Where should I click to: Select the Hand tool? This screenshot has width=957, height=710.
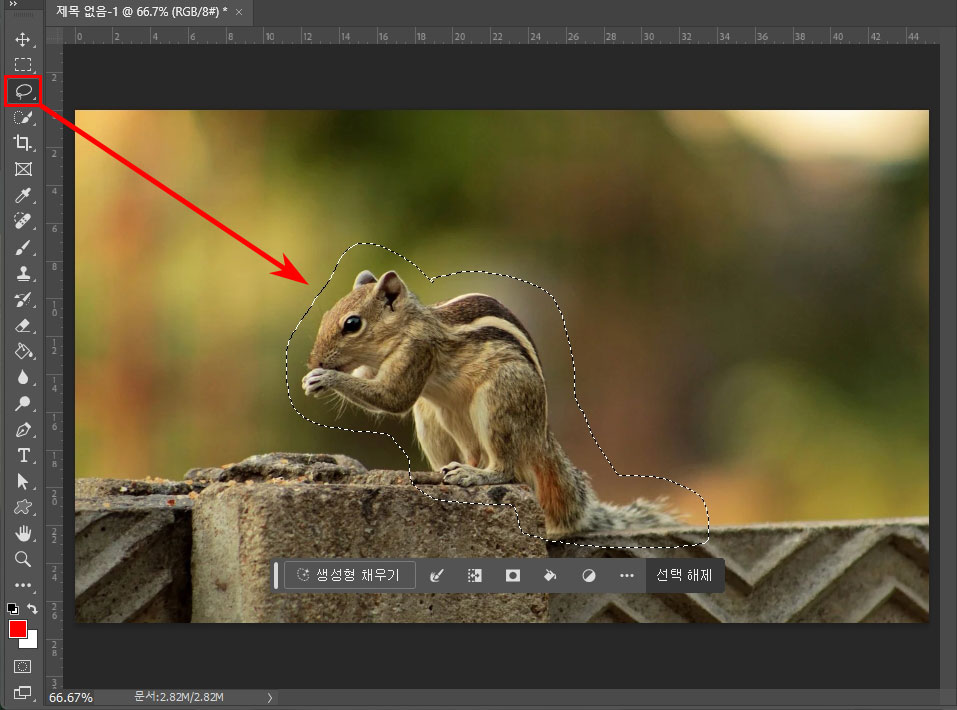(23, 534)
